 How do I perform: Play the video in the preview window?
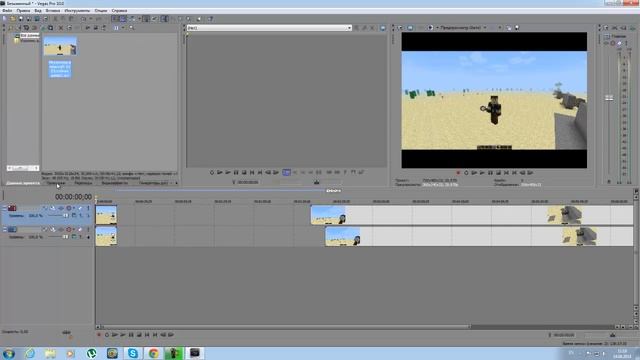482,173
